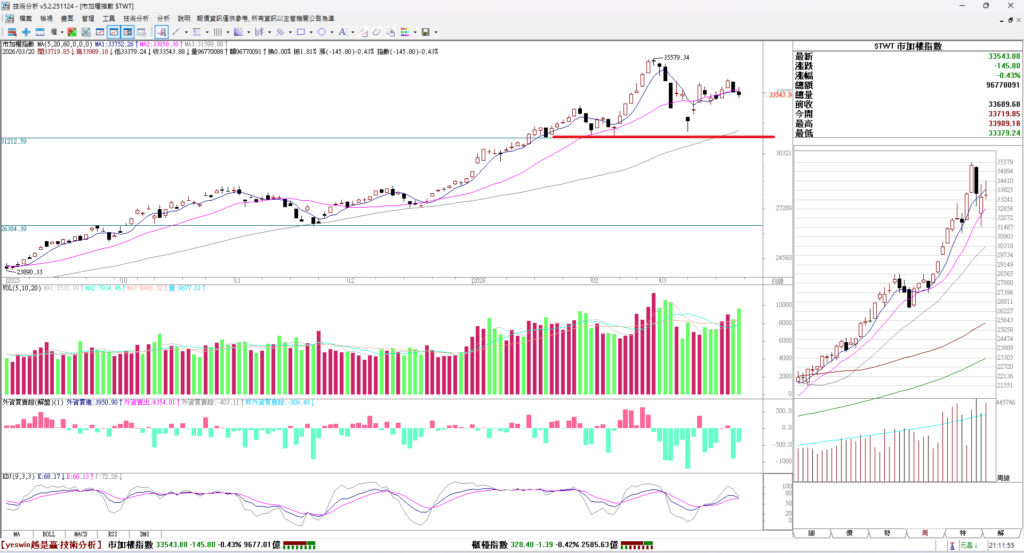The width and height of the screenshot is (1024, 553).
Task: Open the 技術分析 menu
Action: pyautogui.click(x=136, y=18)
